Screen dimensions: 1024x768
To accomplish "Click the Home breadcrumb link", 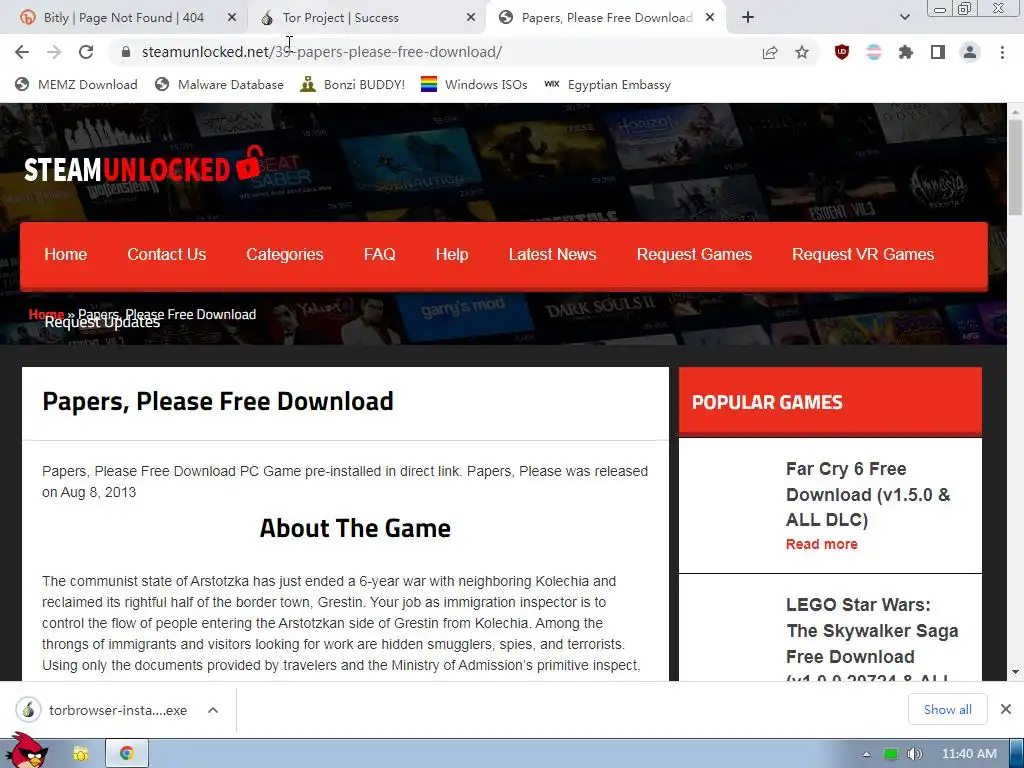I will point(46,314).
